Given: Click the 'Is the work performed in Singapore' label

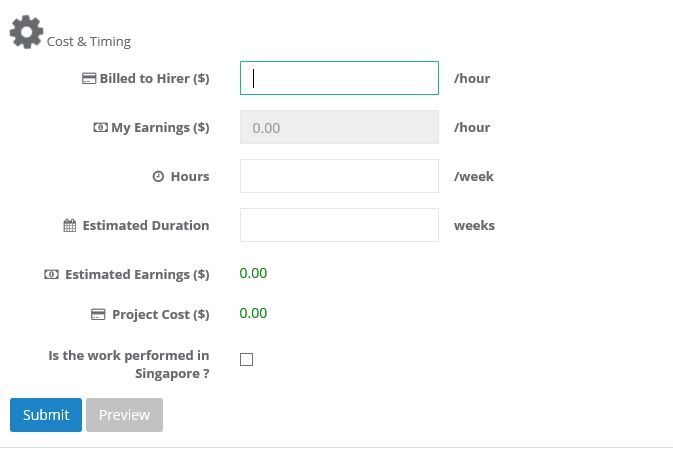Looking at the screenshot, I should [x=129, y=364].
